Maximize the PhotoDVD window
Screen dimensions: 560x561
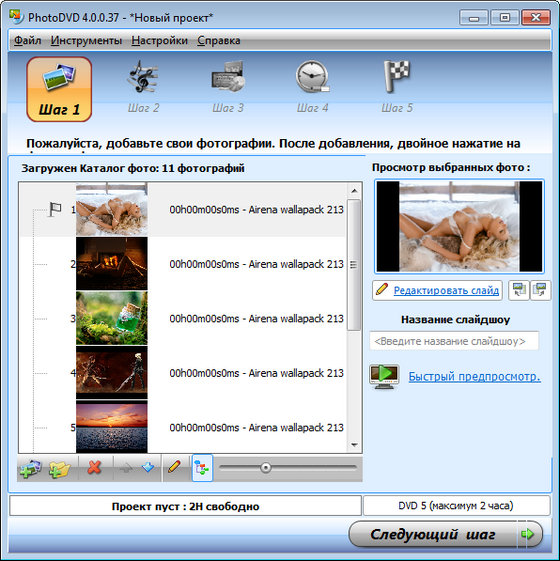505,18
